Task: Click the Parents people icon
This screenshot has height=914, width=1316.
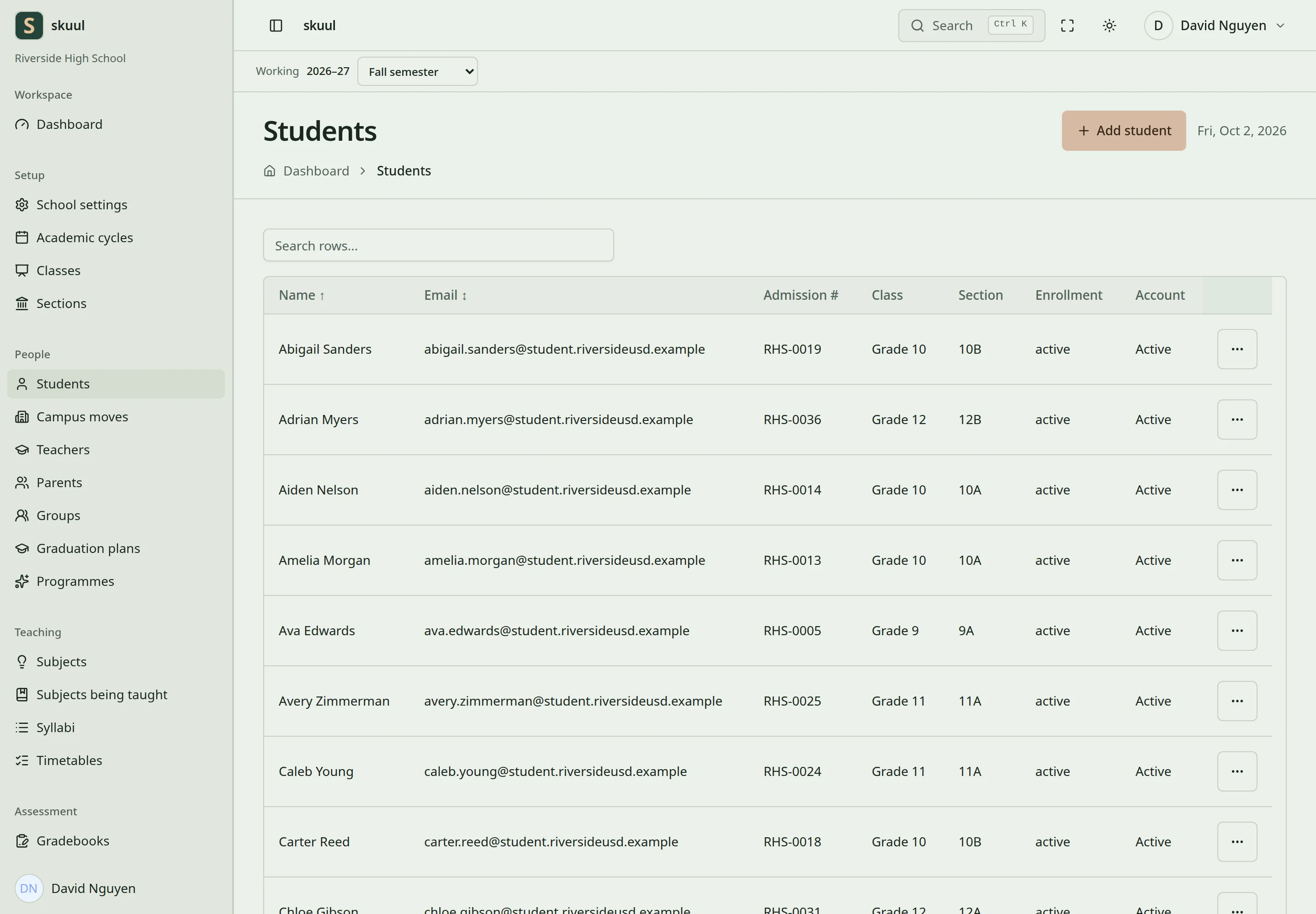Action: 22,483
